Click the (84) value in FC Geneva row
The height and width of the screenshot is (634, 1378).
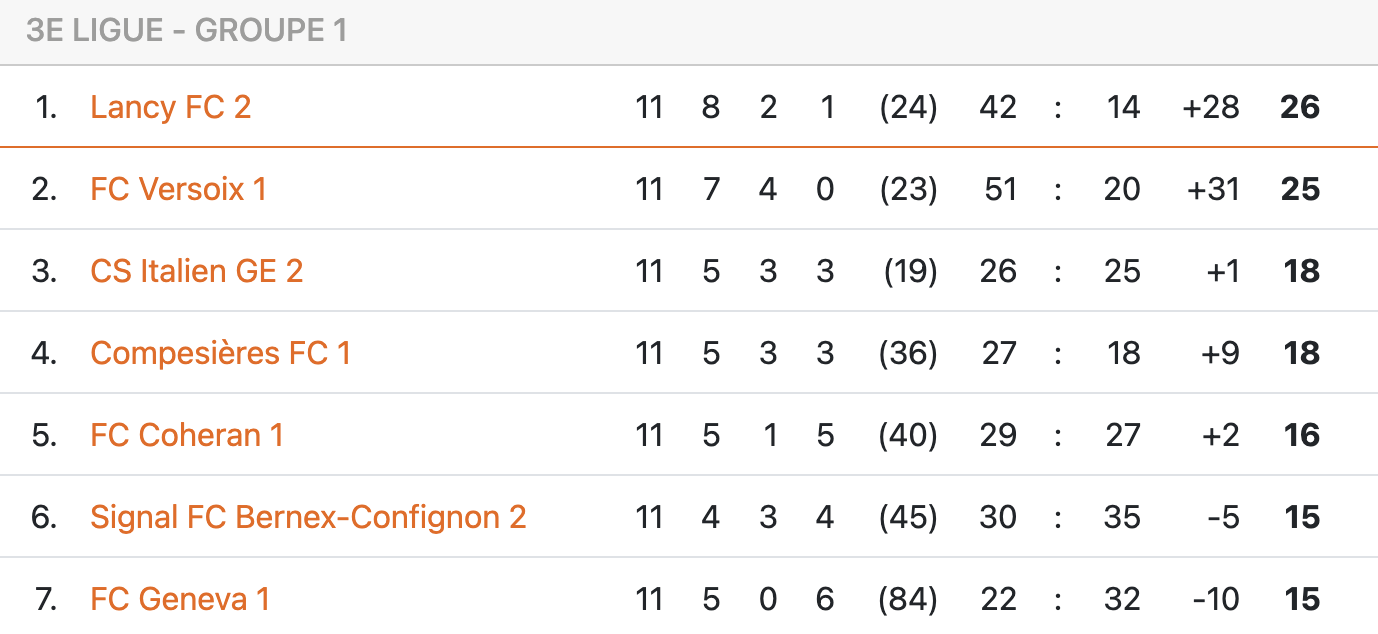point(908,599)
